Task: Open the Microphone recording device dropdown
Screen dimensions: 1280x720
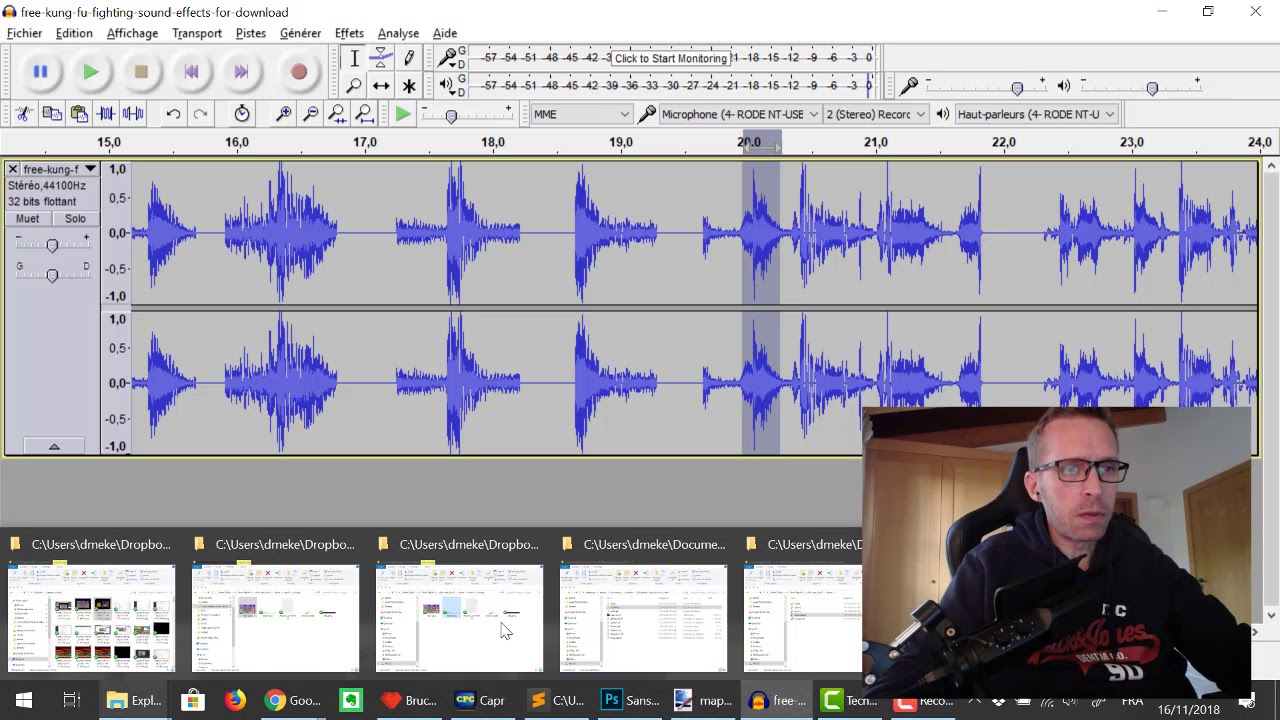Action: pyautogui.click(x=740, y=114)
